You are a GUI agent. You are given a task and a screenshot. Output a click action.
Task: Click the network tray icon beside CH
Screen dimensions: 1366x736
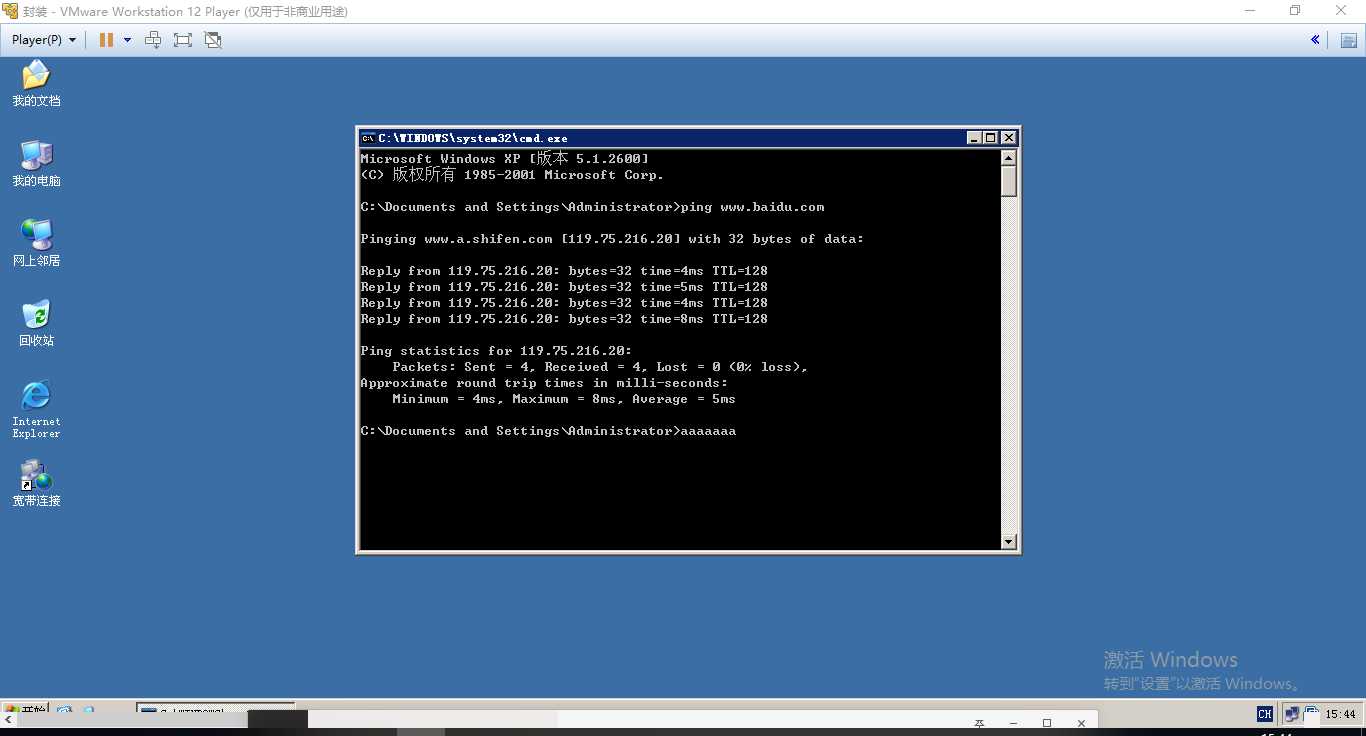1292,714
